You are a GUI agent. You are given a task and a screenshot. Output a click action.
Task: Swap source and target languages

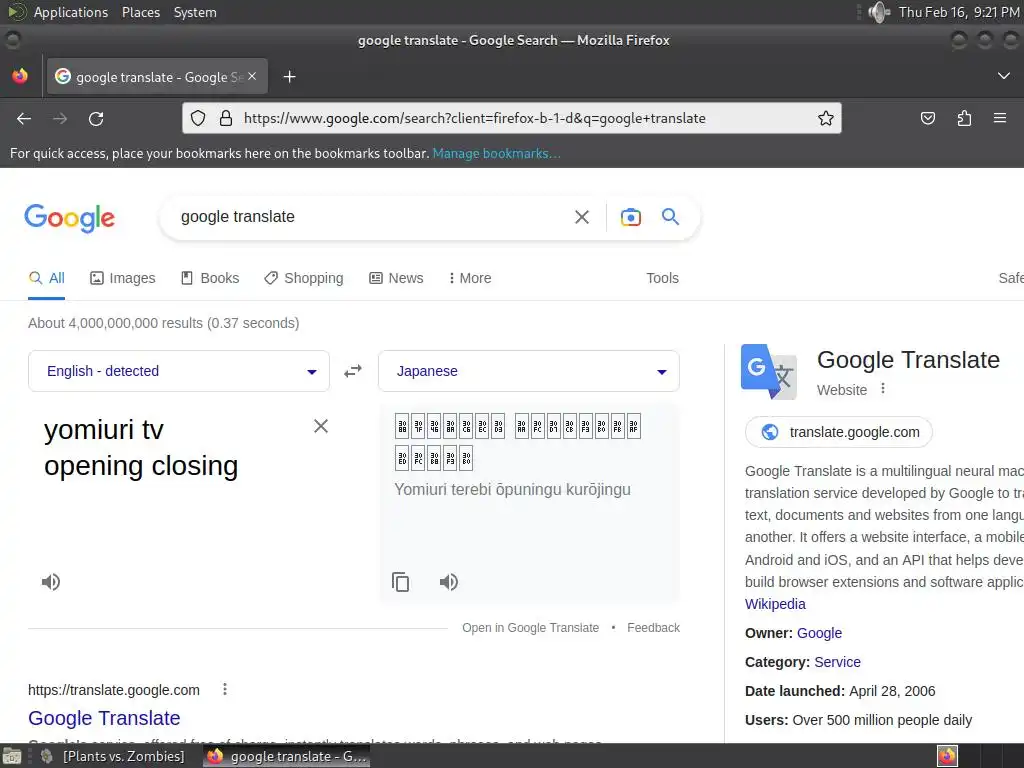point(353,371)
